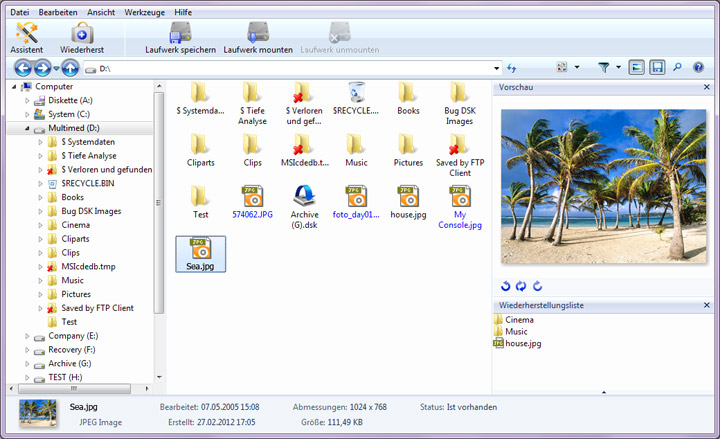720x439 pixels.
Task: Toggle the recovery list panel button
Action: pyautogui.click(x=657, y=68)
